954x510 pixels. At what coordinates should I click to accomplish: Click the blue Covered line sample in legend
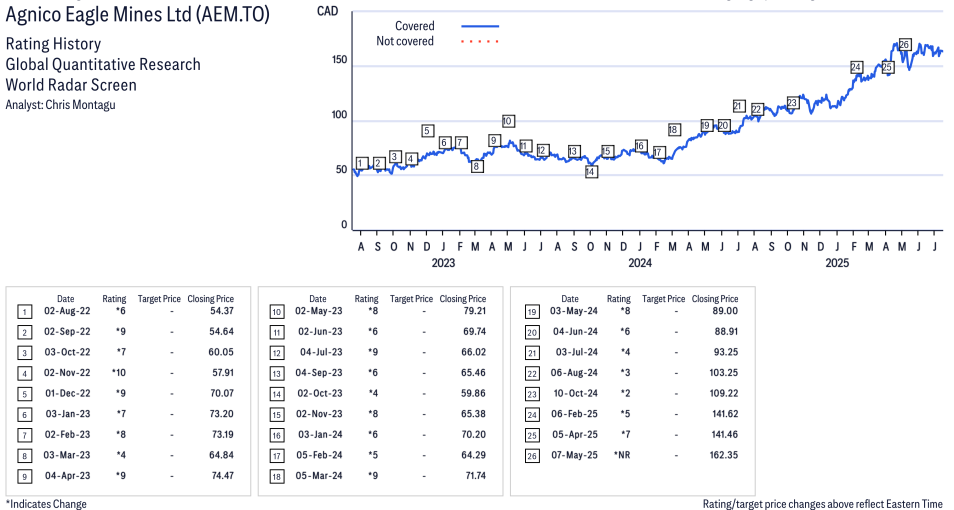(x=480, y=26)
